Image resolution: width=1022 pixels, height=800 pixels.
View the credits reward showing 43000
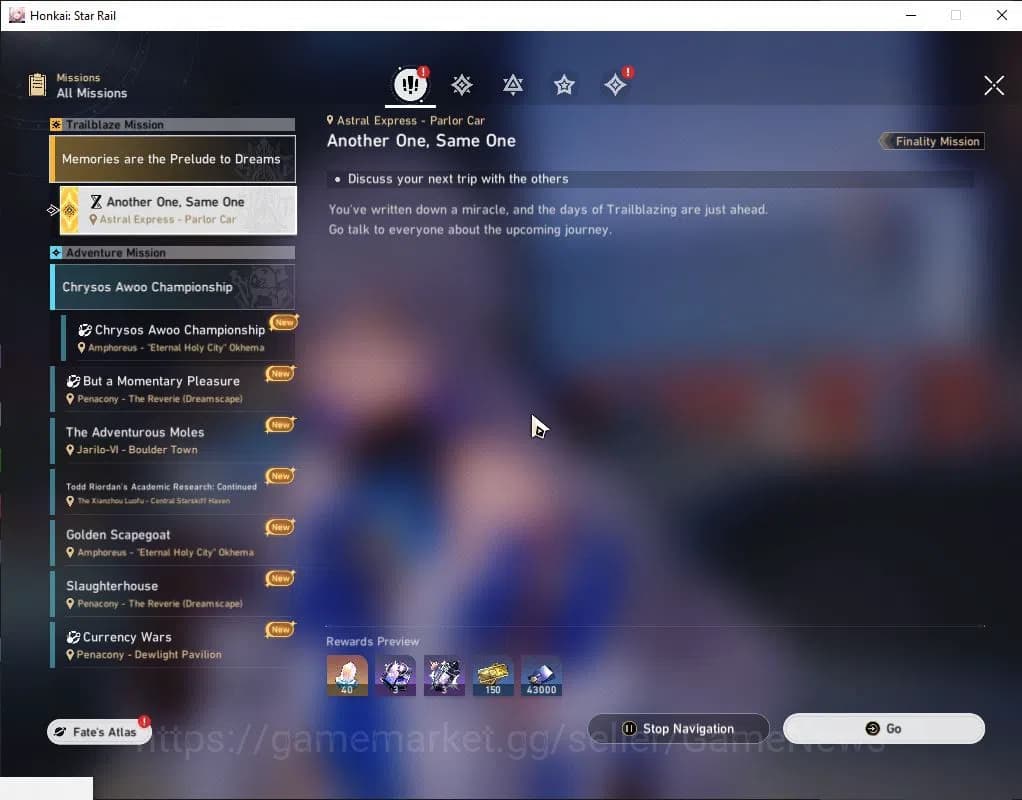pos(541,675)
